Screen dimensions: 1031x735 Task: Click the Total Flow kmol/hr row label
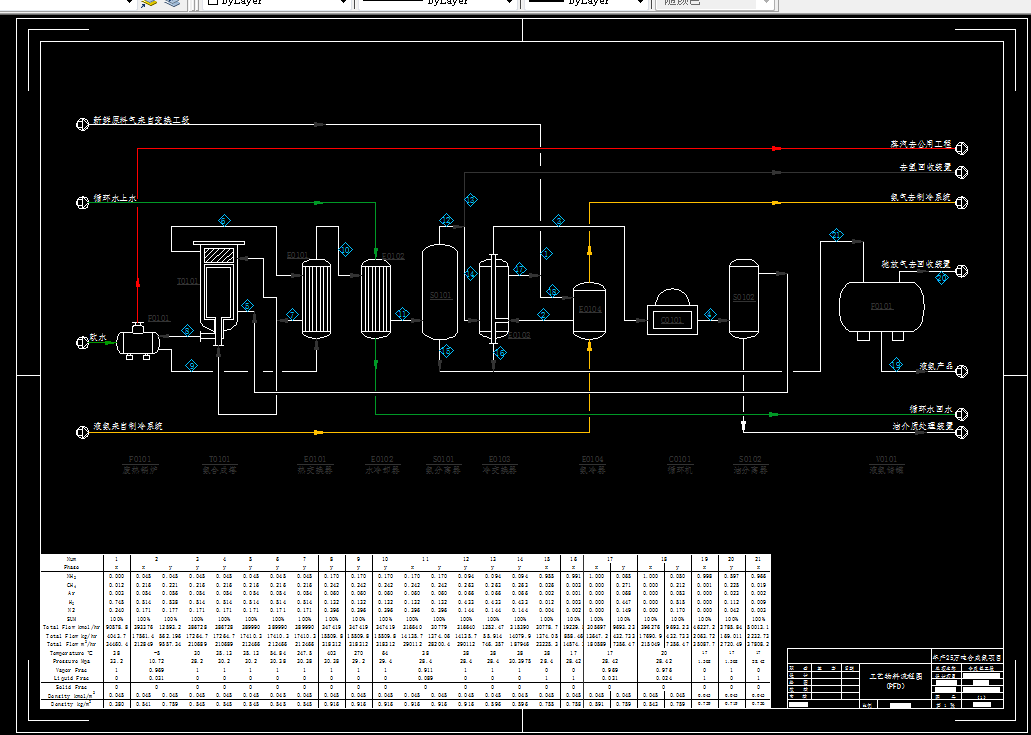[x=71, y=627]
